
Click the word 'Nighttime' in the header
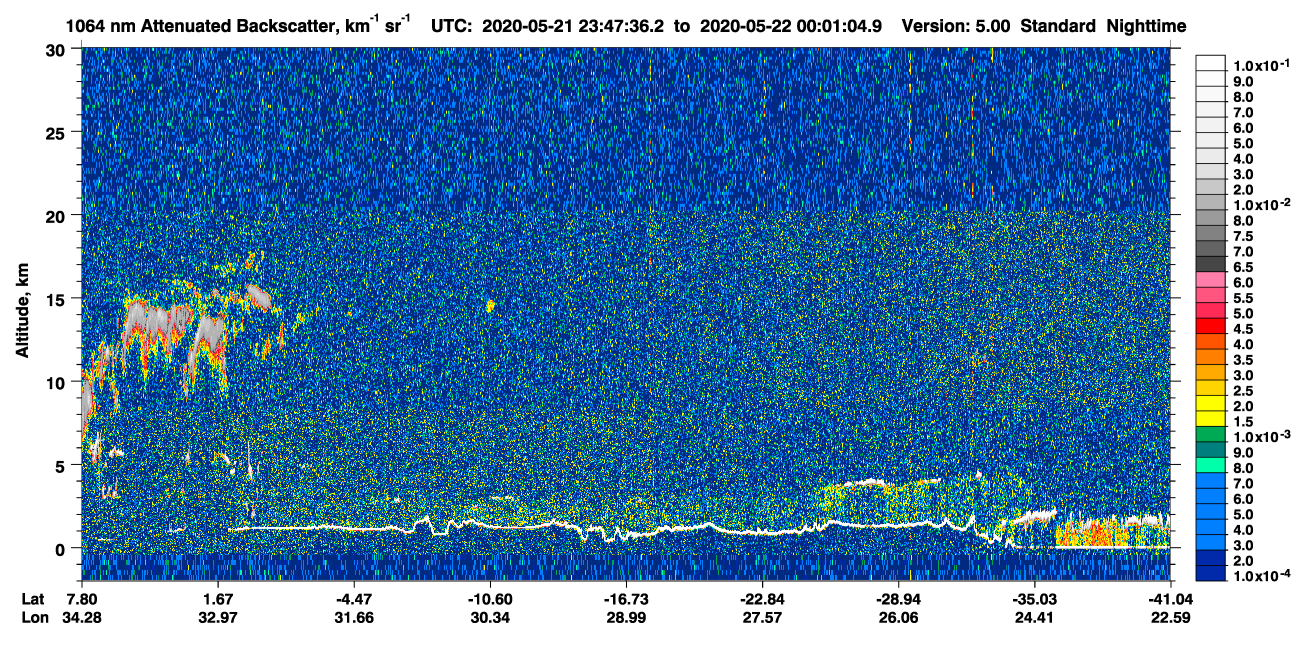(x=1148, y=26)
